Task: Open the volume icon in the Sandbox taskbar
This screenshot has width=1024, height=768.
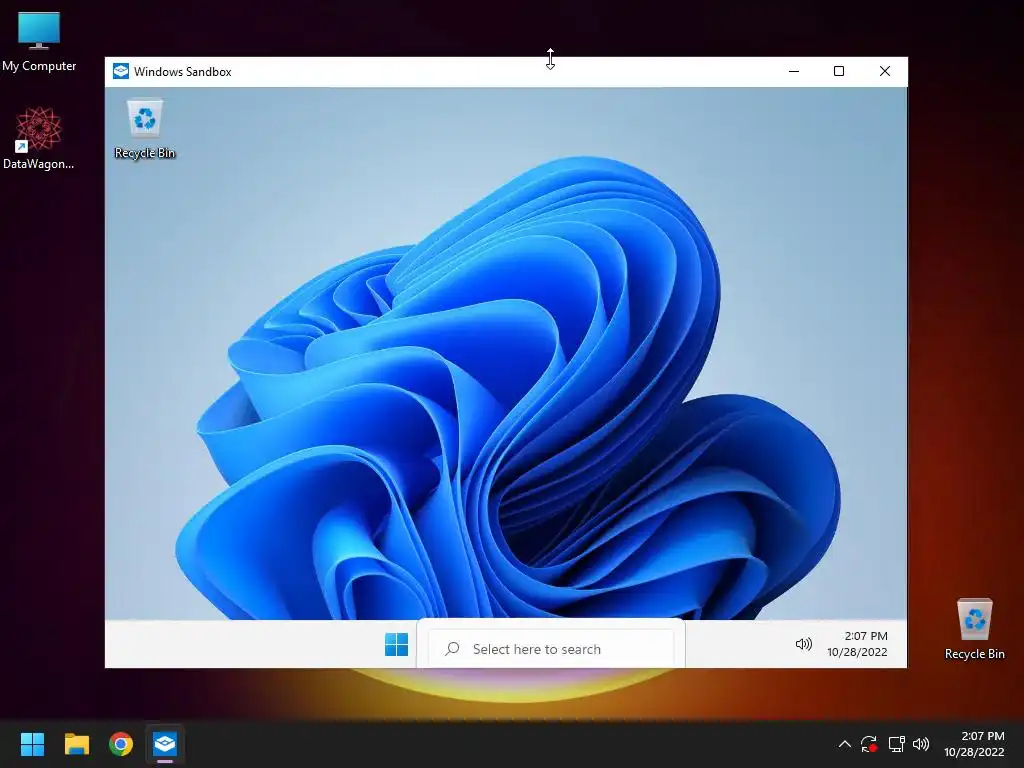Action: (x=803, y=645)
